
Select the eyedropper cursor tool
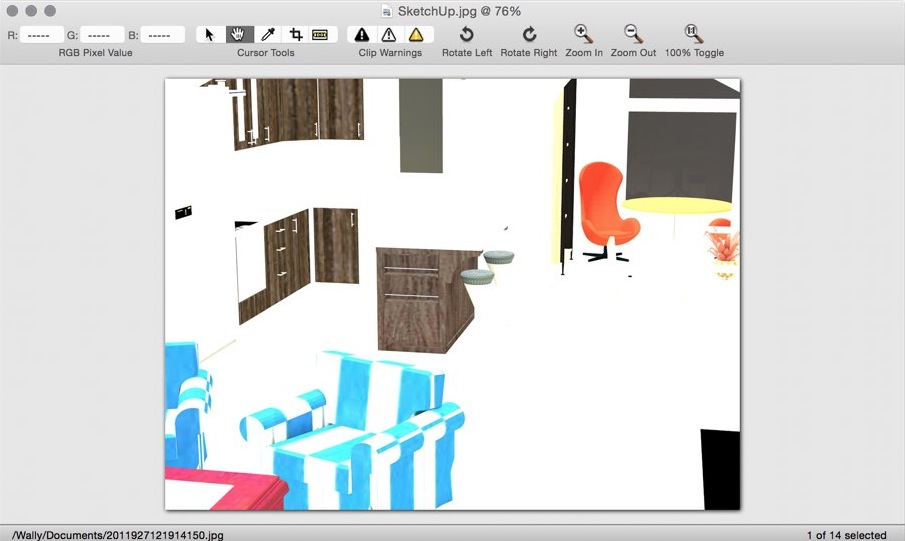(x=267, y=35)
